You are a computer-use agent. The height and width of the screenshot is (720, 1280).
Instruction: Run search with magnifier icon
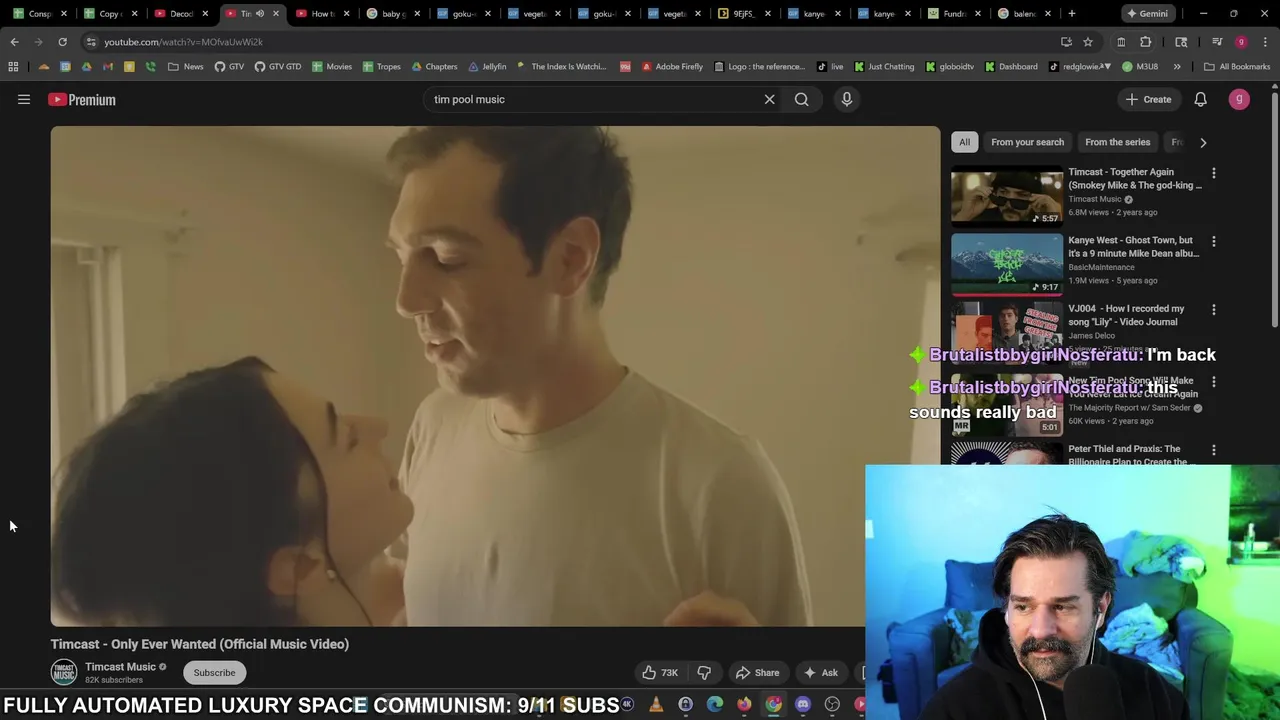[801, 99]
